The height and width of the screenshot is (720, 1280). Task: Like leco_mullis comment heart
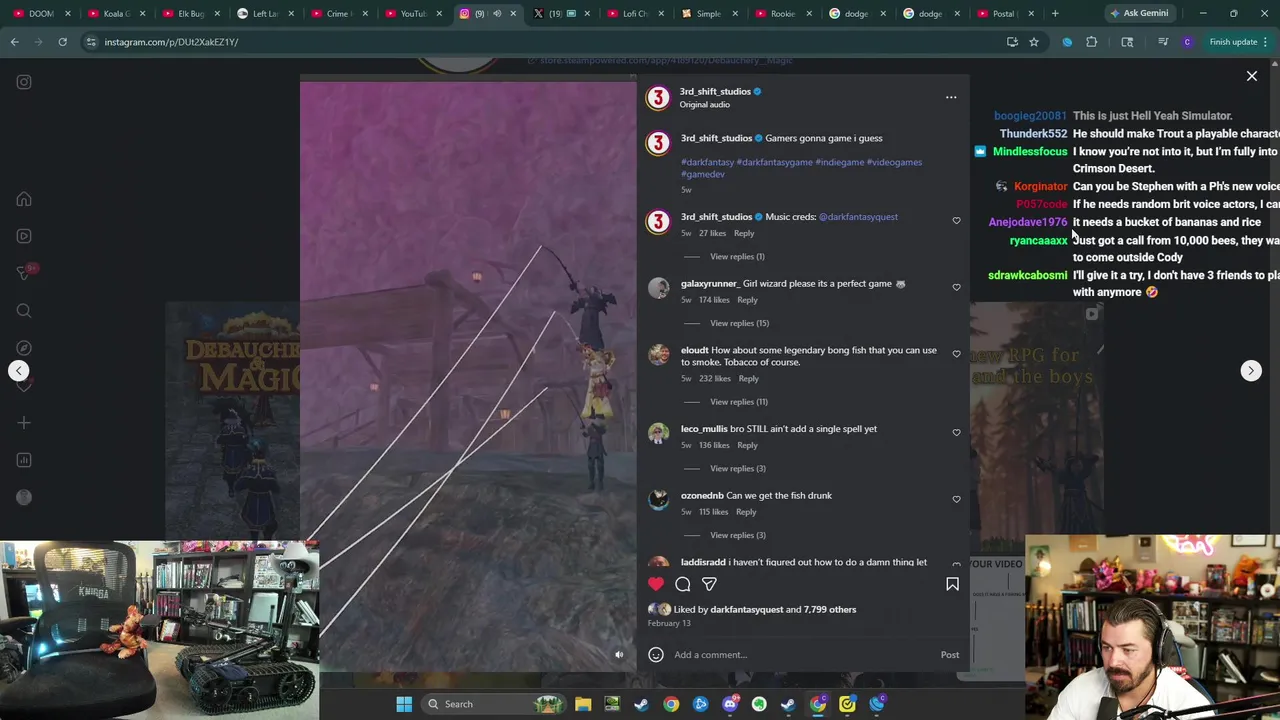pyautogui.click(x=956, y=433)
